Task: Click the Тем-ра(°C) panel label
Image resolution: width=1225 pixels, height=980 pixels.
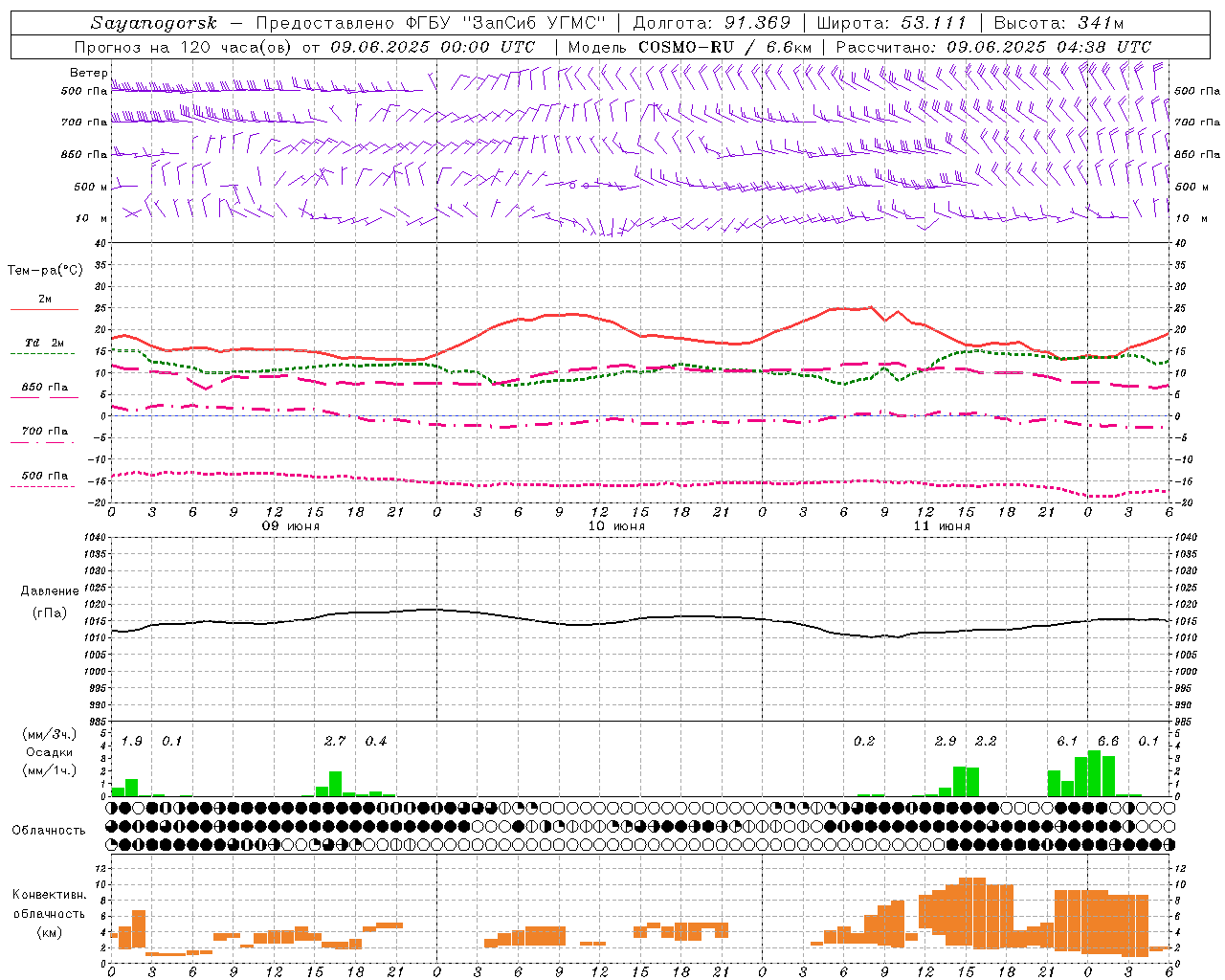Action: [45, 271]
